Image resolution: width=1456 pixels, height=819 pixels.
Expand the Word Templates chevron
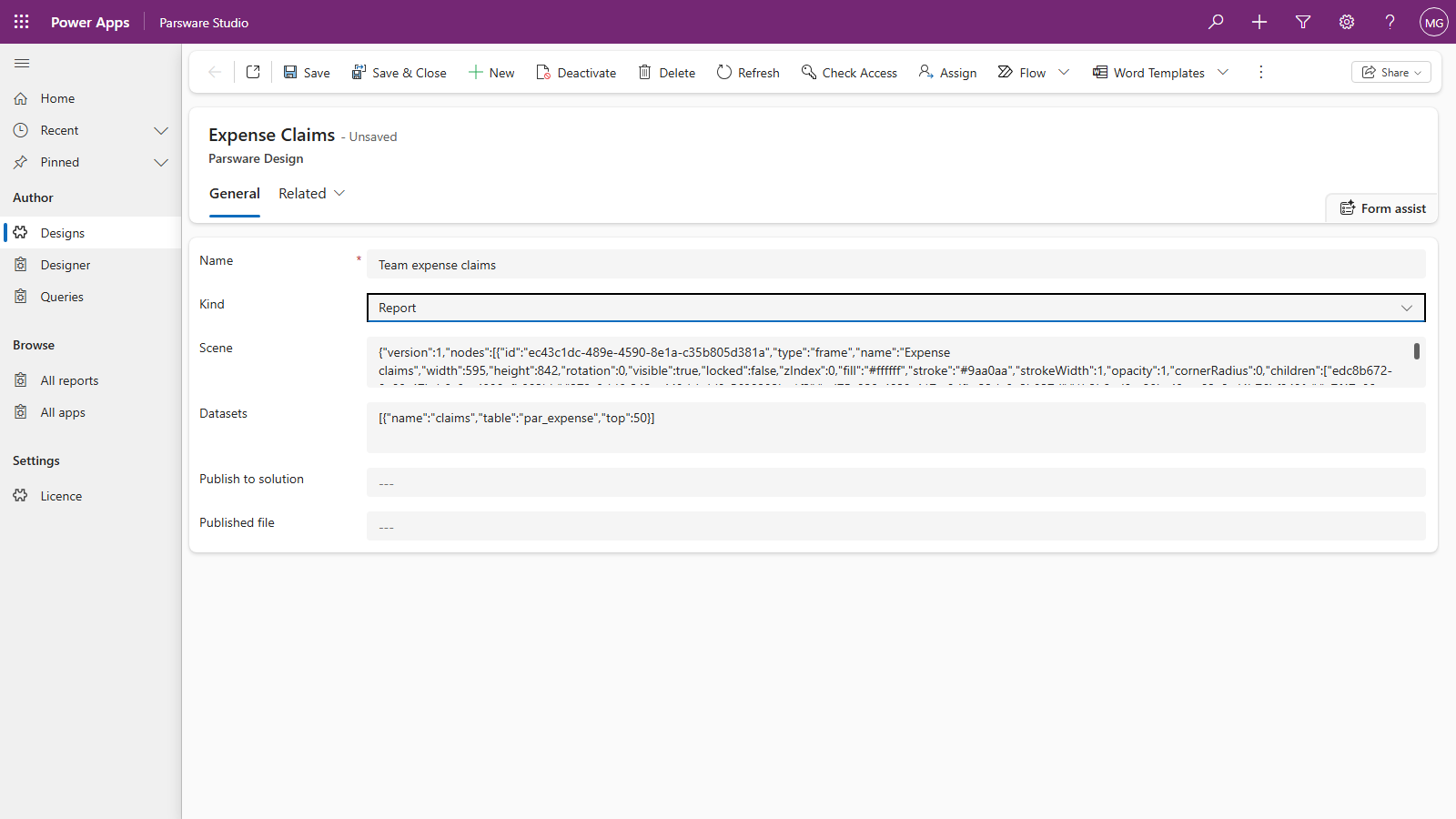pos(1223,72)
